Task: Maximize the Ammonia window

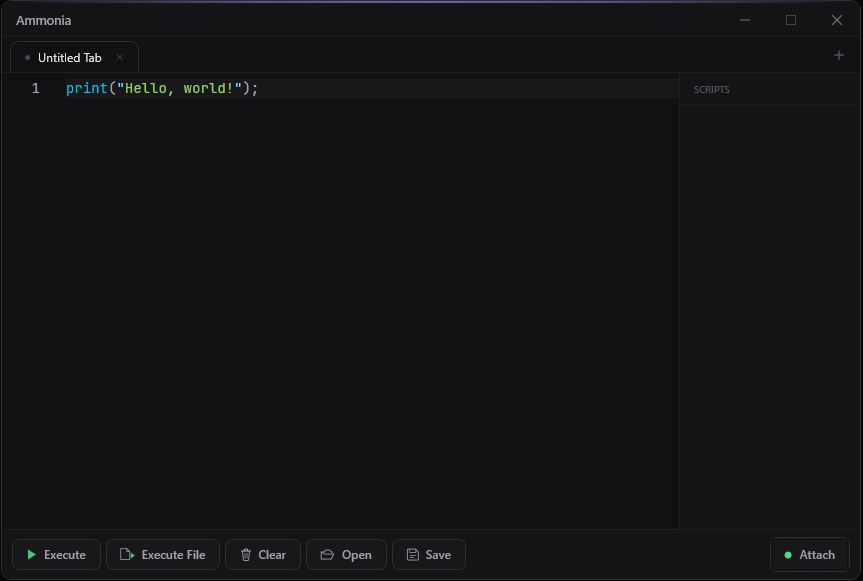Action: coord(791,20)
